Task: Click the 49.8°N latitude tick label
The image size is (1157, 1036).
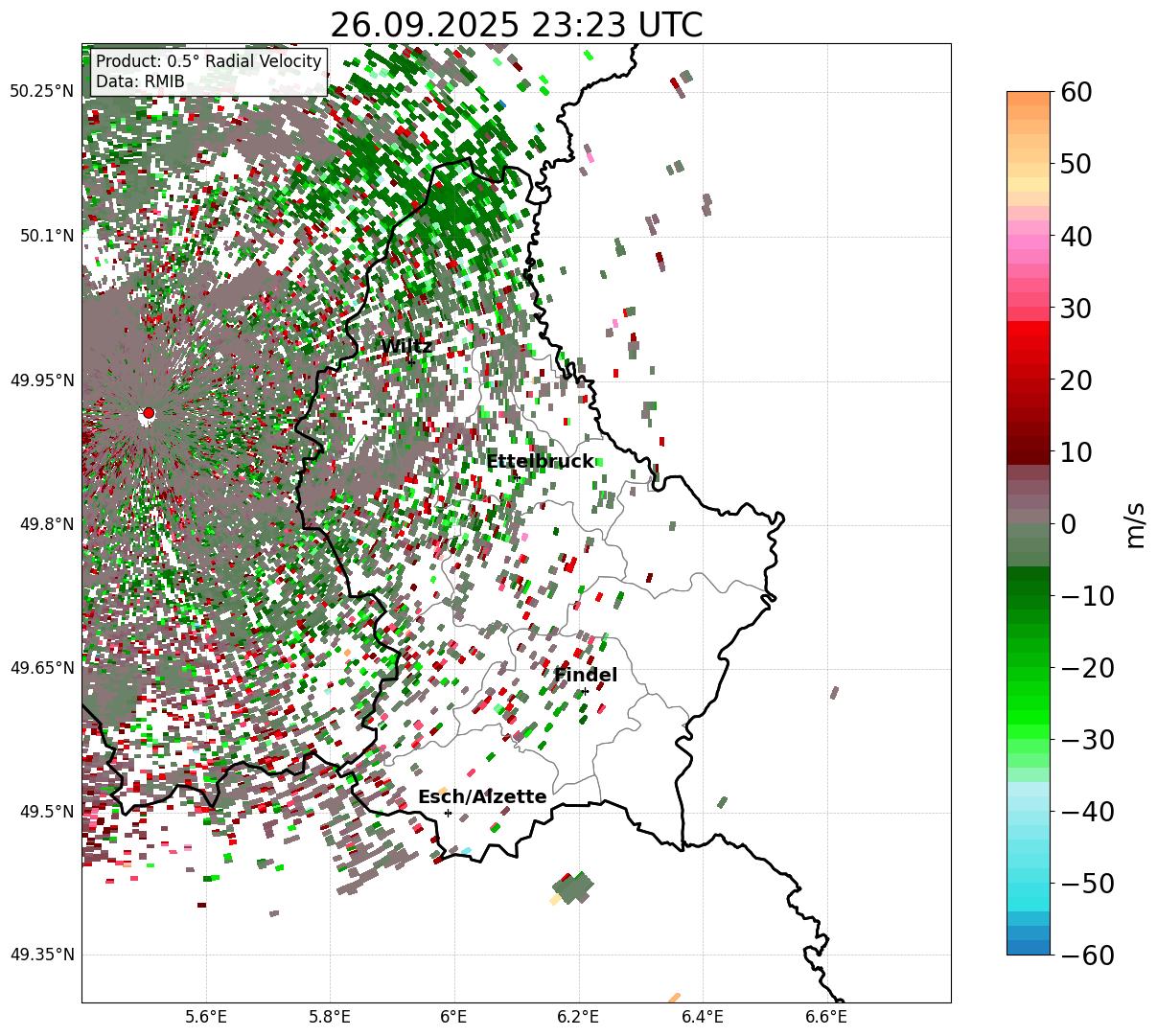Action: coord(46,524)
